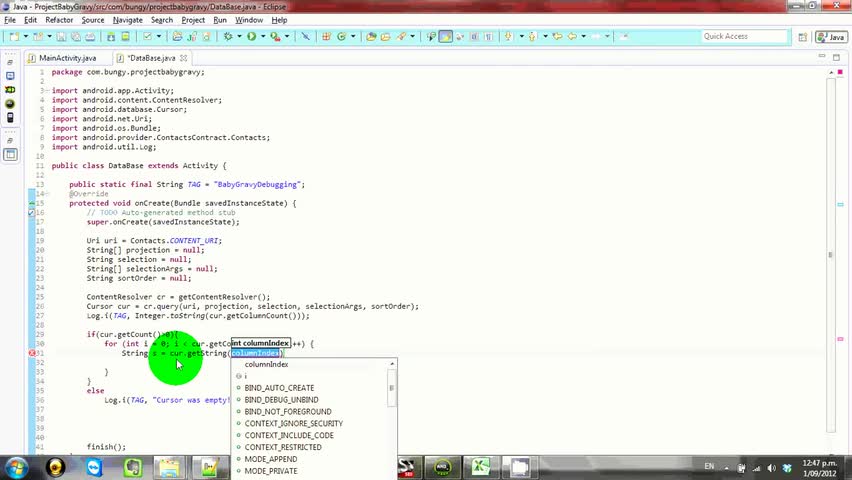Open the File menu
Image resolution: width=852 pixels, height=480 pixels.
[10, 20]
